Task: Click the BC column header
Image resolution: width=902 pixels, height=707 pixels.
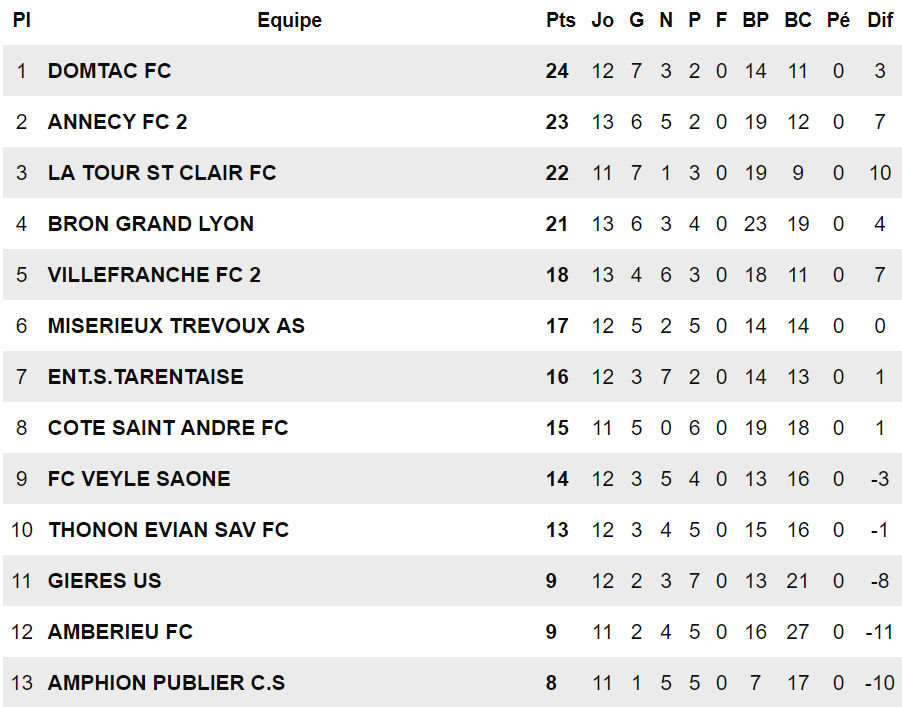Action: [x=798, y=20]
